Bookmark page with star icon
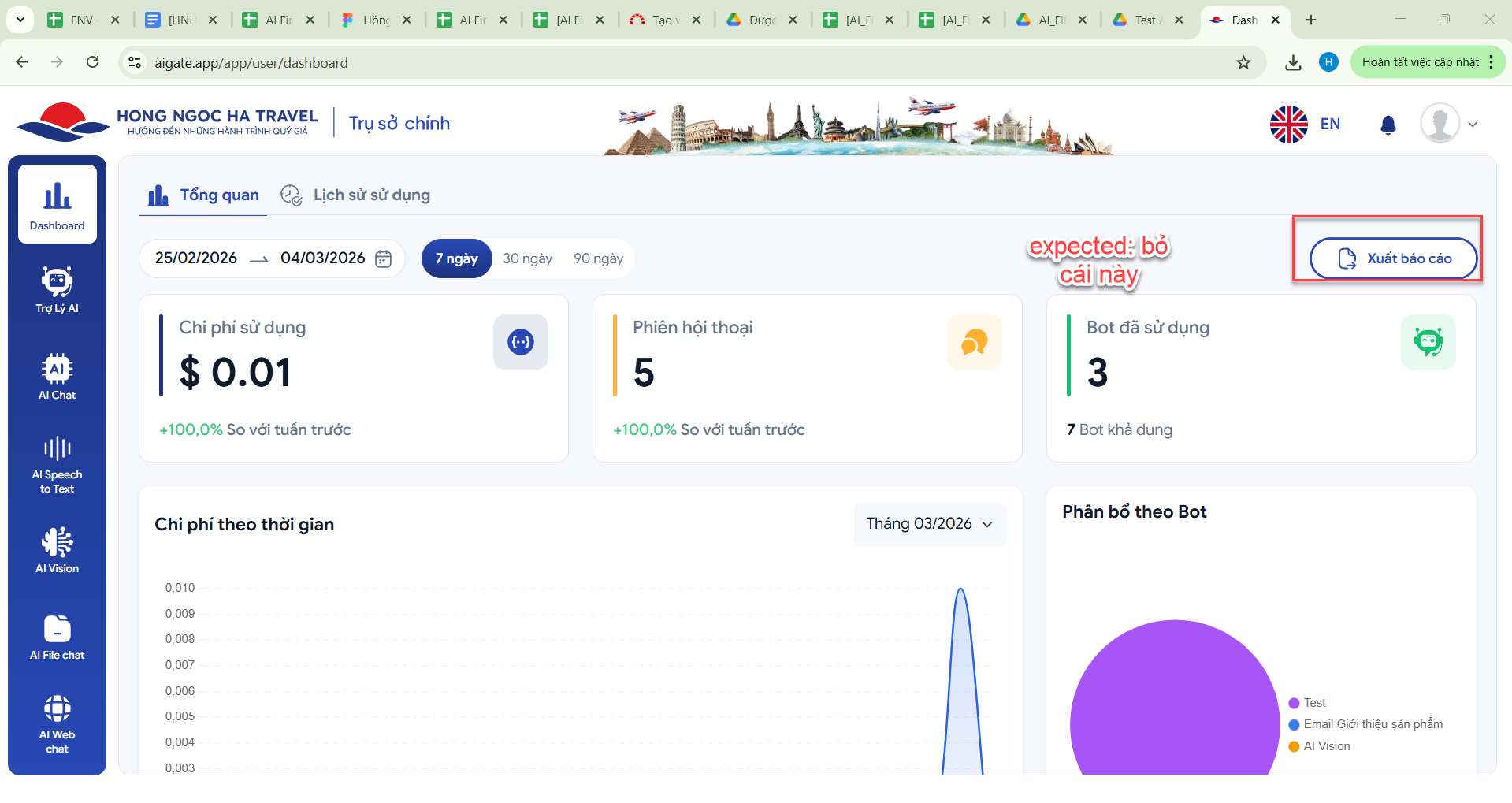This screenshot has width=1512, height=803. click(x=1243, y=63)
